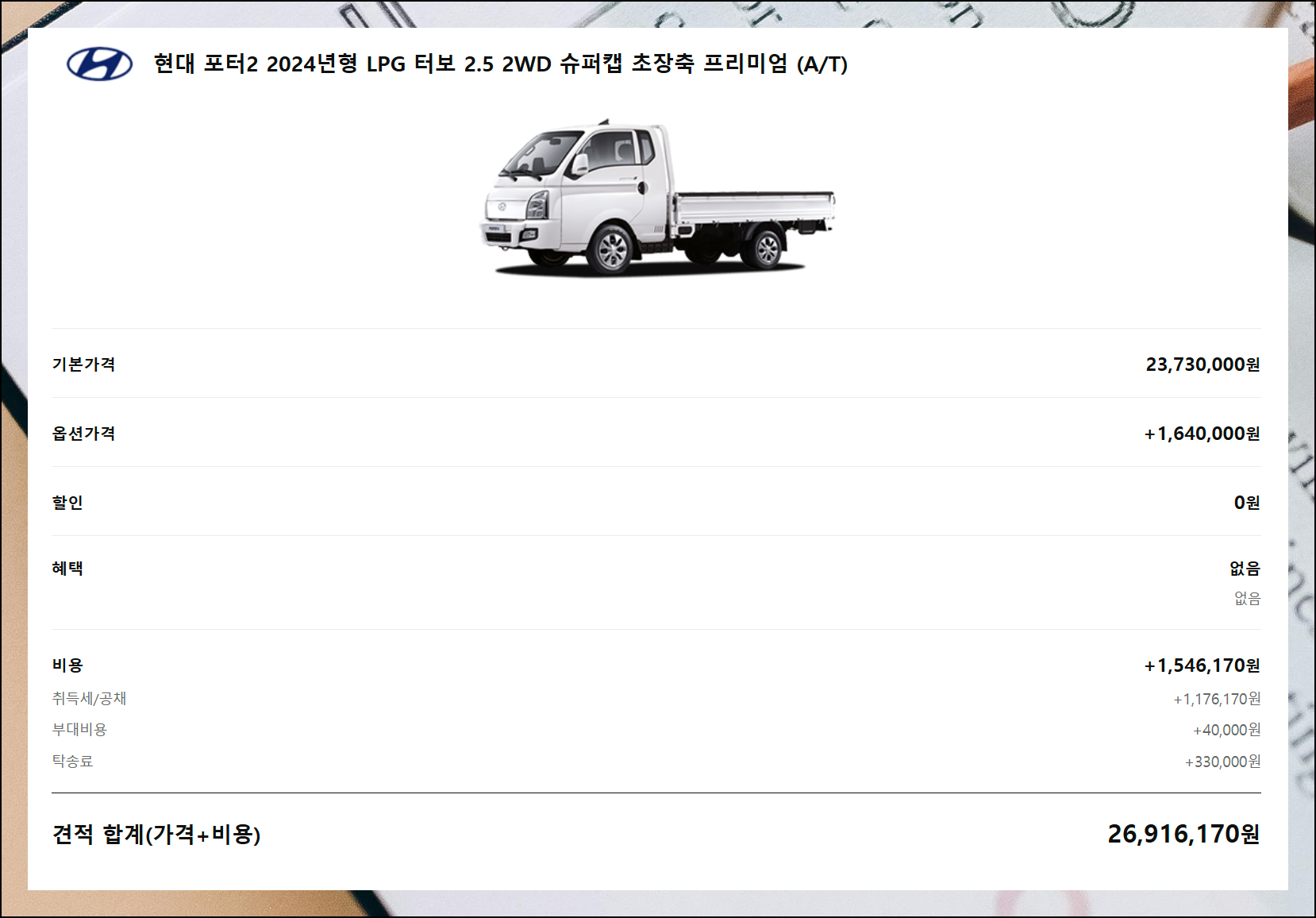Click the incidental cost +40,000원
The width and height of the screenshot is (1316, 918).
click(1226, 730)
